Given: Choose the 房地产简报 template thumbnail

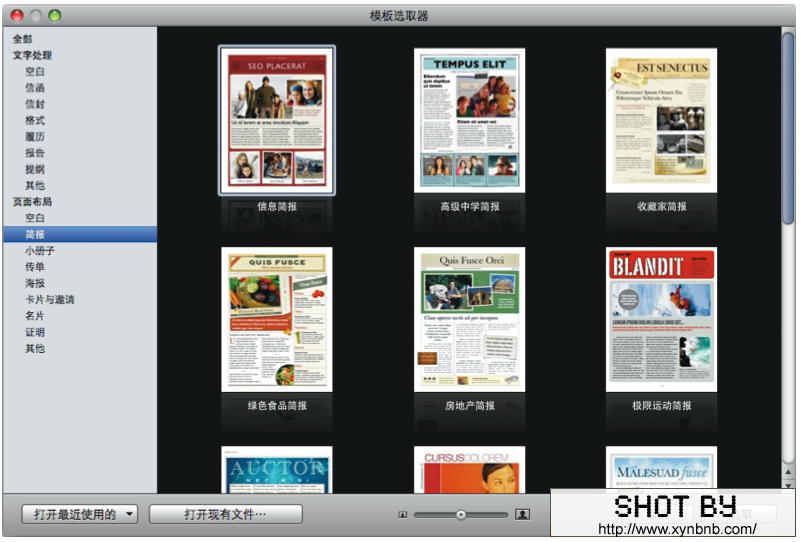Looking at the screenshot, I should 469,320.
